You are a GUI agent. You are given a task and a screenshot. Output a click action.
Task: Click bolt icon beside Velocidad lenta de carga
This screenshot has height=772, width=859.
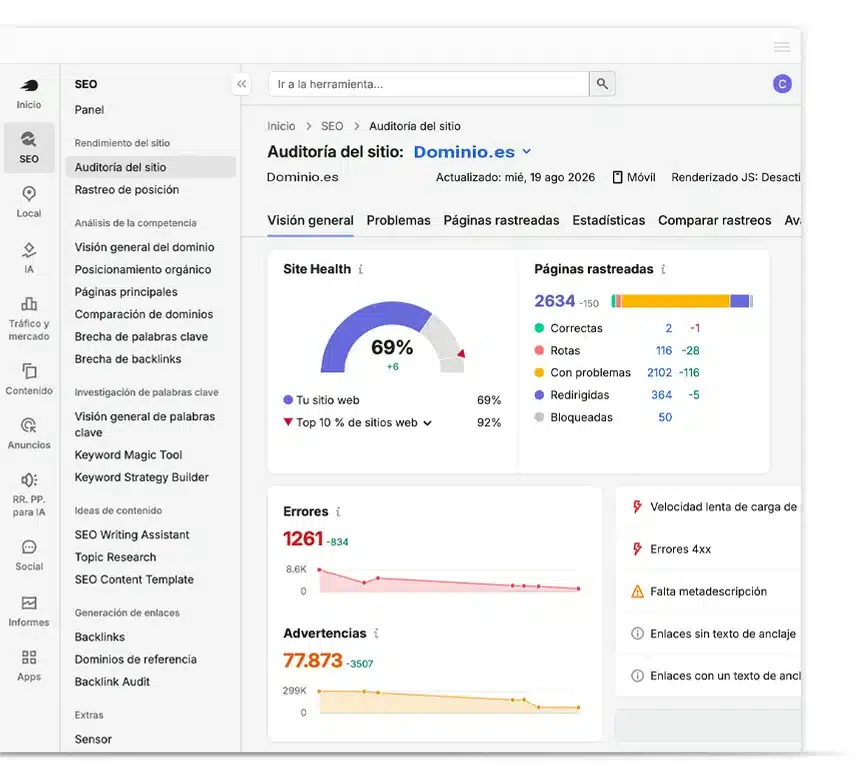[x=637, y=506]
